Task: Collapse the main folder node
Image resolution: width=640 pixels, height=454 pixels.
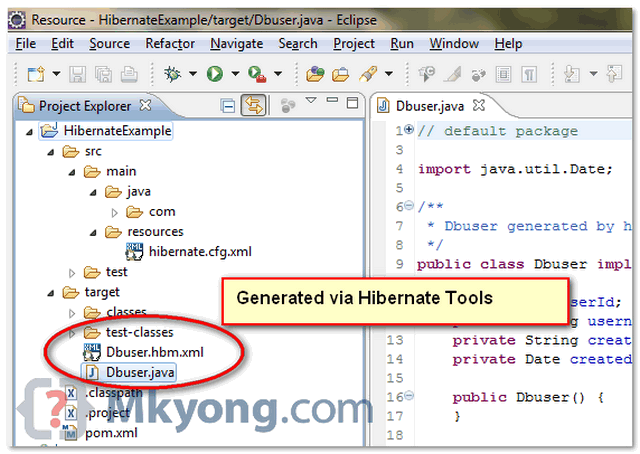Action: click(72, 173)
